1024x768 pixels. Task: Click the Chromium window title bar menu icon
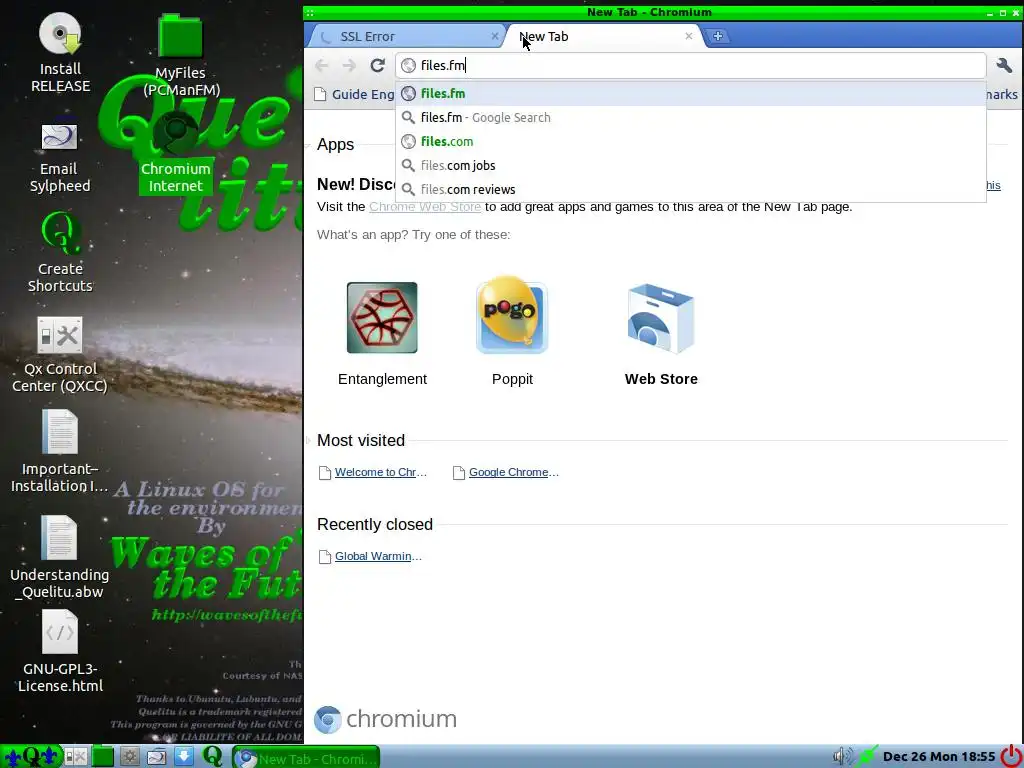click(310, 12)
